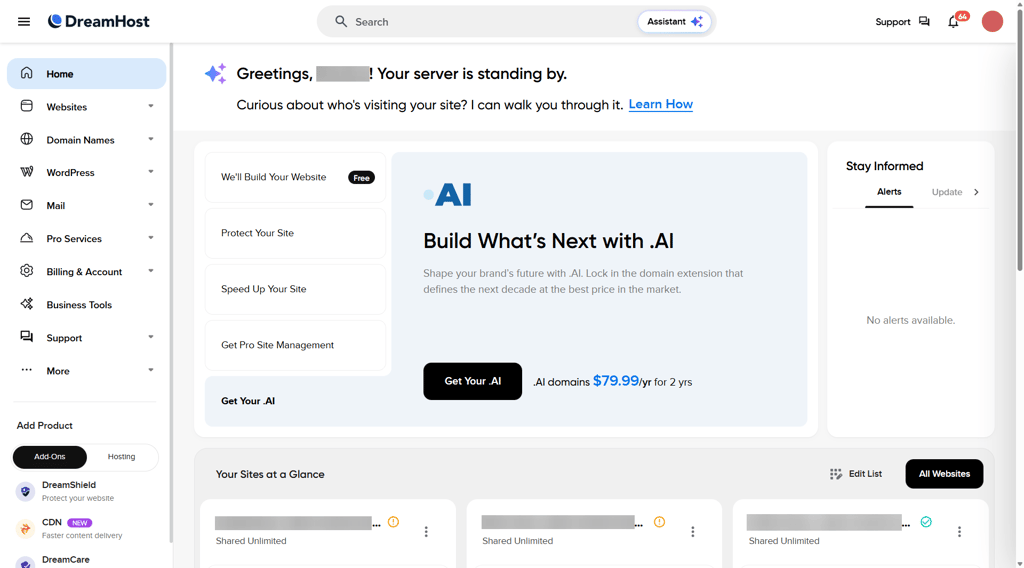Viewport: 1024px width, 568px height.
Task: Click the first site warning status icon
Action: pyautogui.click(x=393, y=522)
